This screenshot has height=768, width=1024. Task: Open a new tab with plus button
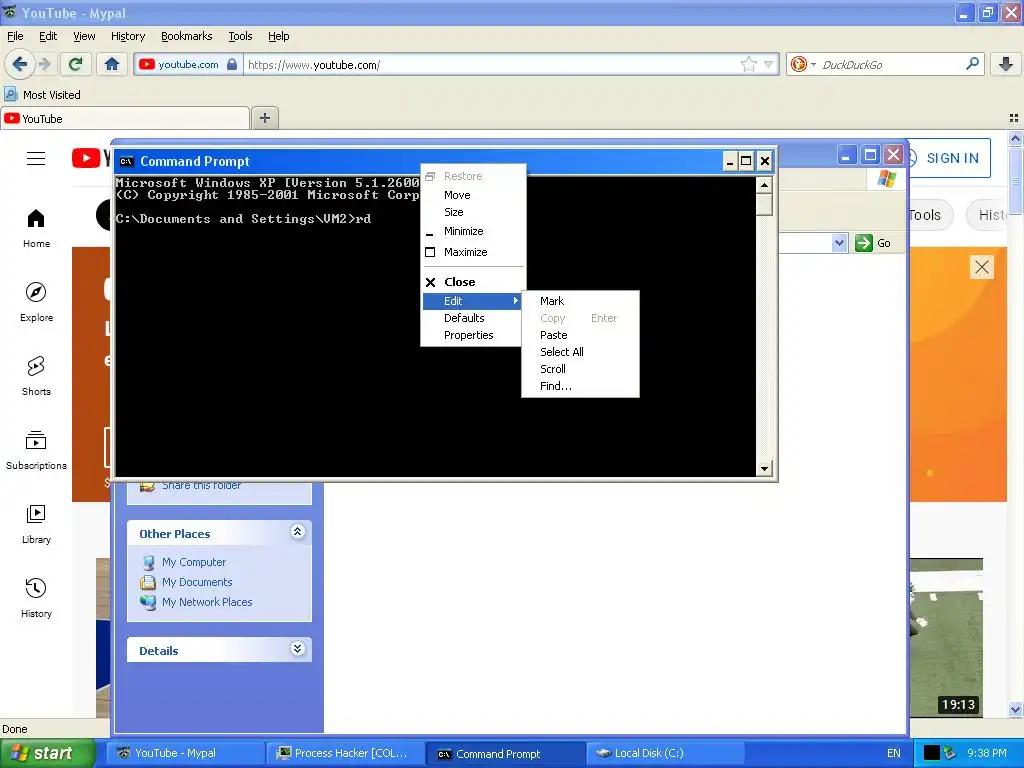(x=264, y=118)
